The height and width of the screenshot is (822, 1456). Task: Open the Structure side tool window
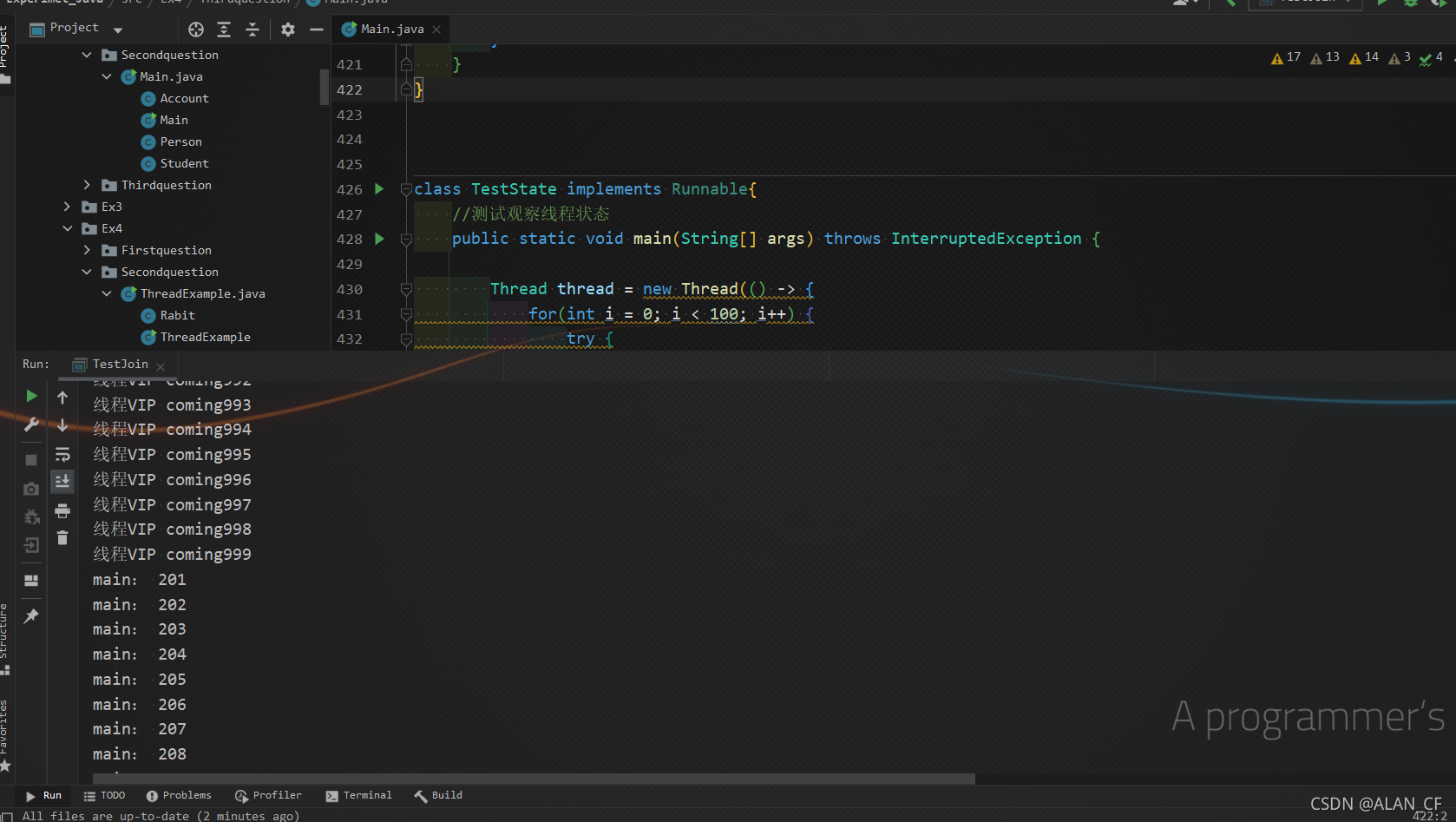(5, 638)
